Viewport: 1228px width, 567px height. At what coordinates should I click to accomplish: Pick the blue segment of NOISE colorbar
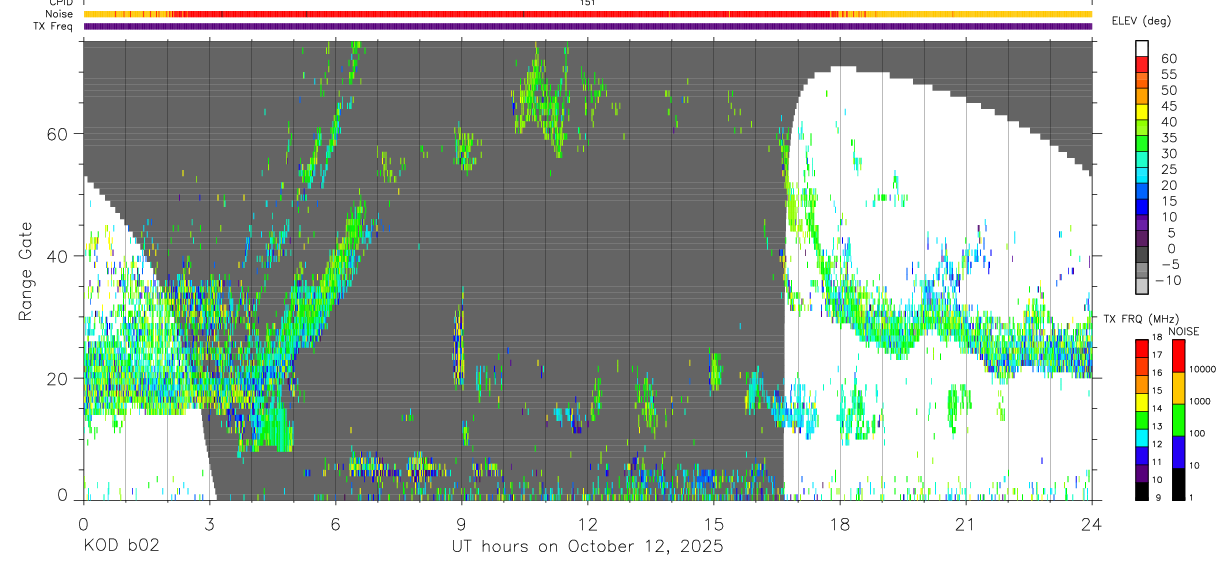tap(1176, 452)
